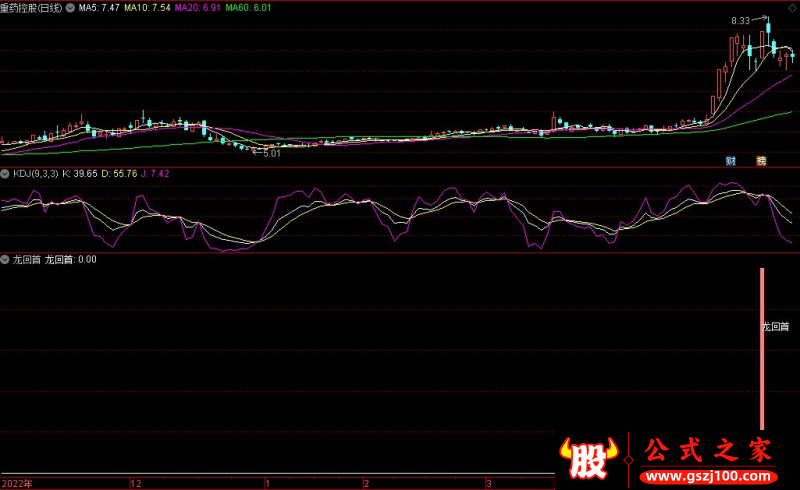Click the KDJ(9,3,3) indicator name
Viewport: 800px width, 490px height.
35,174
